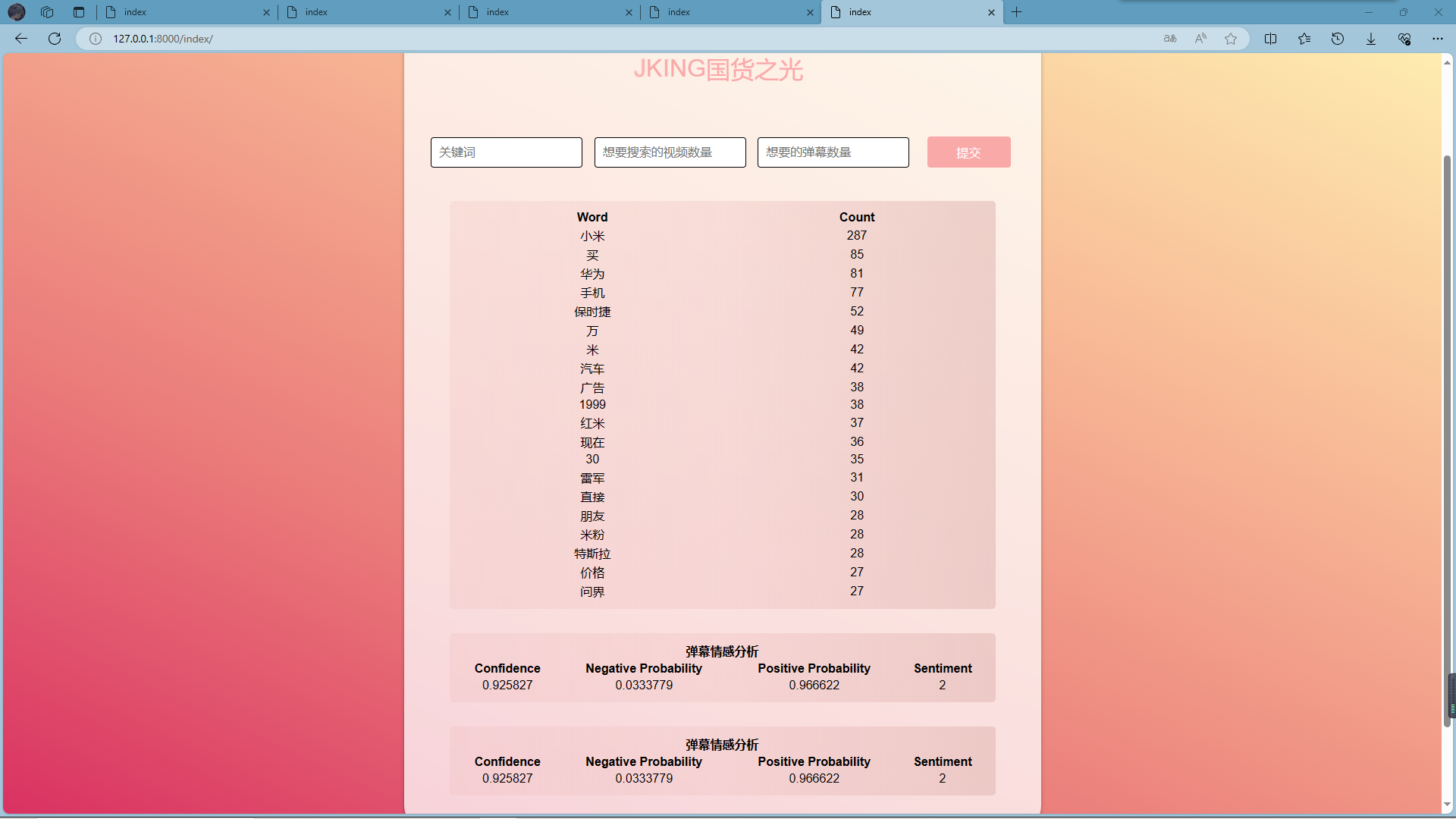Screen dimensions: 1456x819
Task: Select 0.925827 value in second sentiment table
Action: (x=507, y=779)
